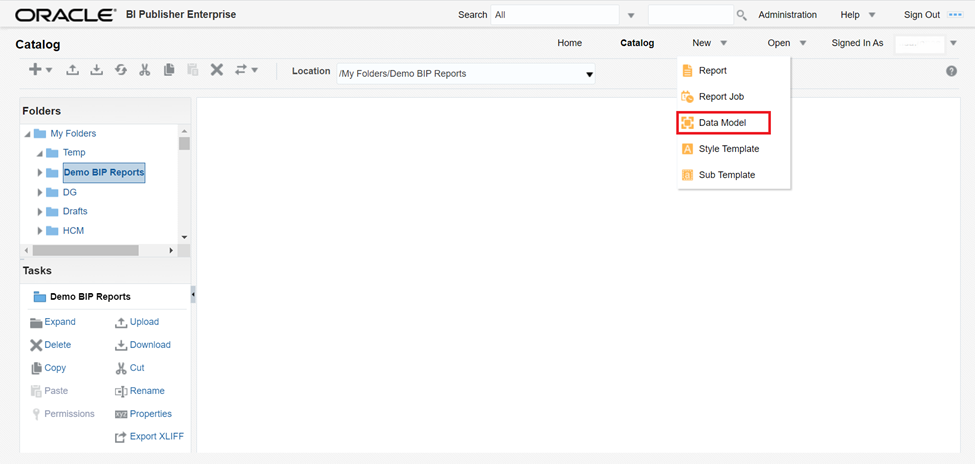Open the New dropdown menu
The width and height of the screenshot is (975, 464).
(x=709, y=43)
